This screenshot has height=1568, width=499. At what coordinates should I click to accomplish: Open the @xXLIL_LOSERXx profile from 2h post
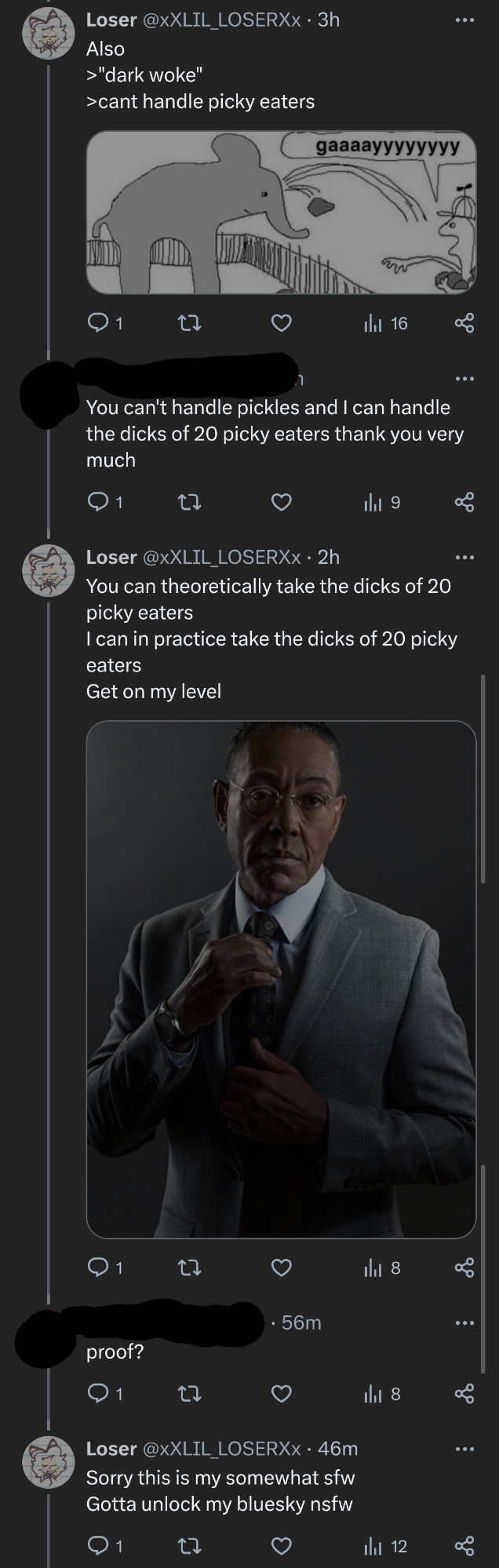click(x=220, y=557)
